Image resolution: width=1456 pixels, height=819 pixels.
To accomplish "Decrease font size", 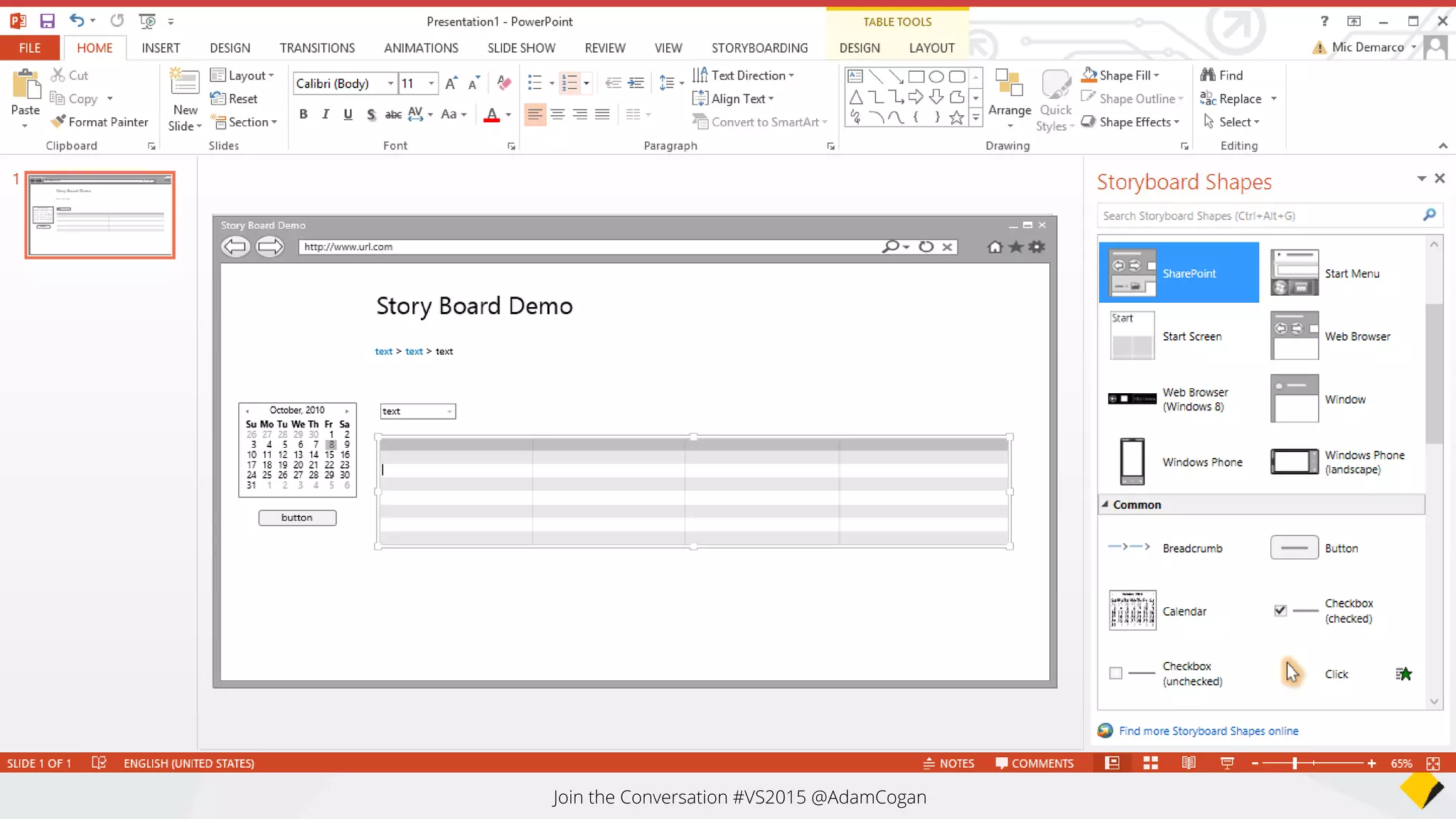I will (x=473, y=83).
